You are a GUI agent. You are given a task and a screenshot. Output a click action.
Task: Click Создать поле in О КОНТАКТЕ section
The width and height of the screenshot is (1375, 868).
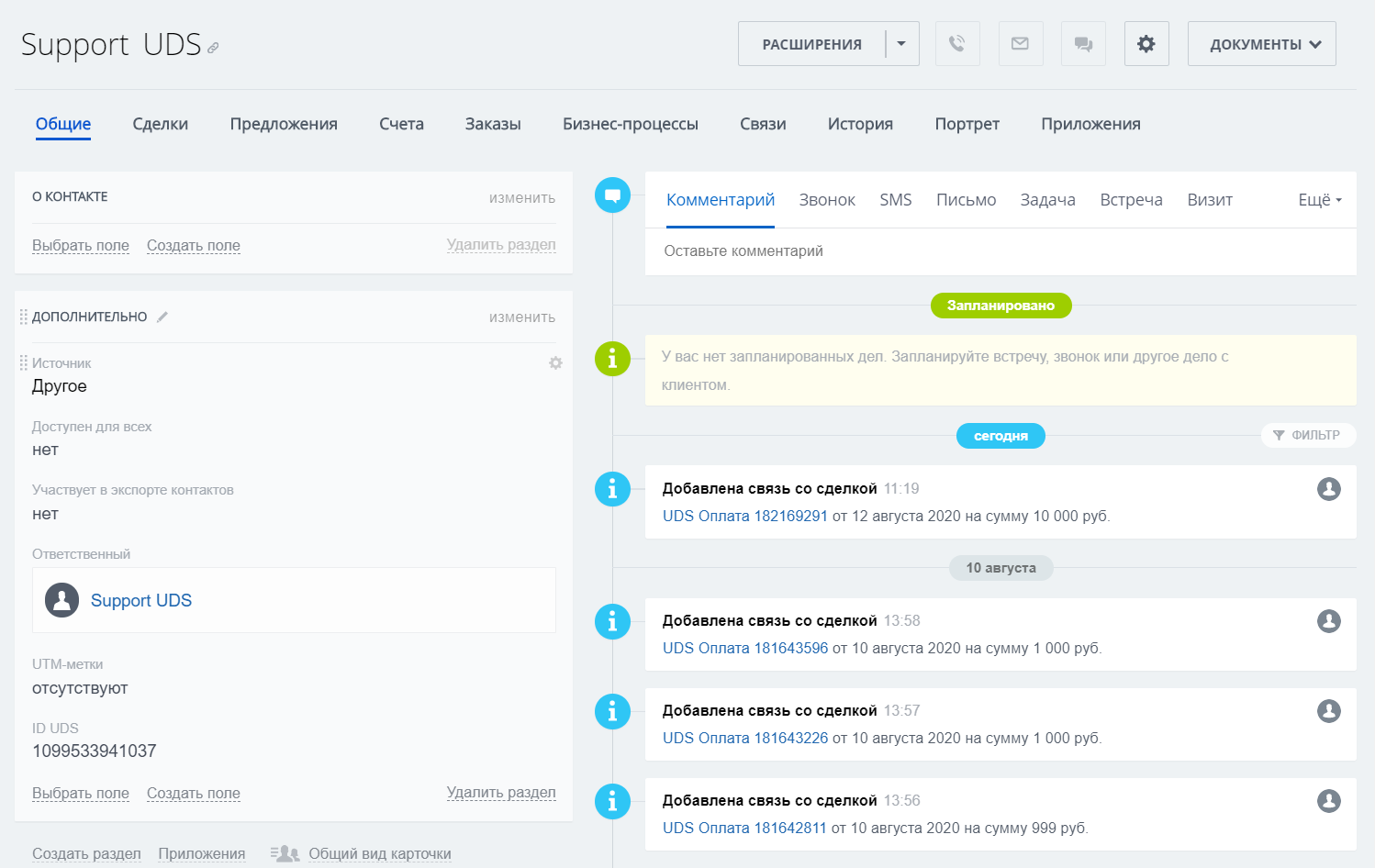pos(194,245)
